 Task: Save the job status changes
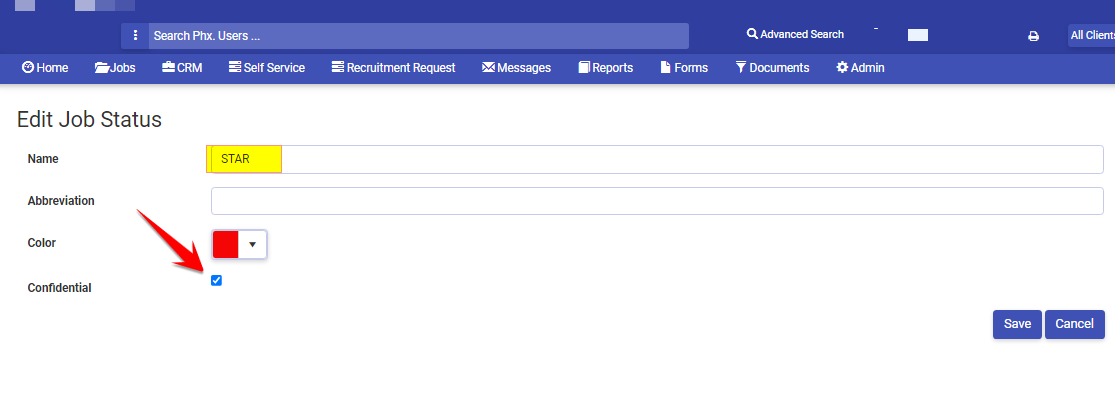click(x=1017, y=324)
